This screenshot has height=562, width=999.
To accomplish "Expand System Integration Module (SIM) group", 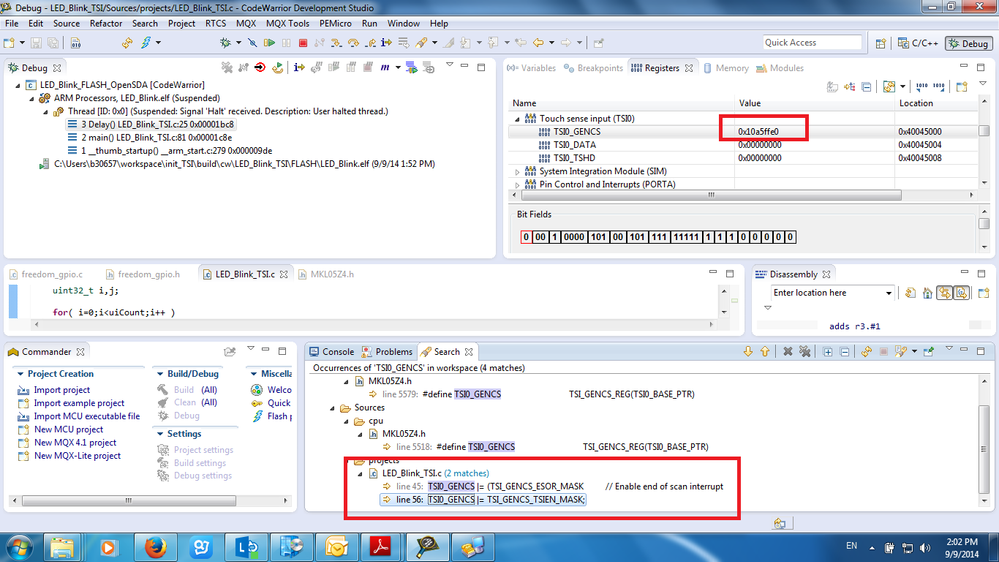I will (x=517, y=171).
